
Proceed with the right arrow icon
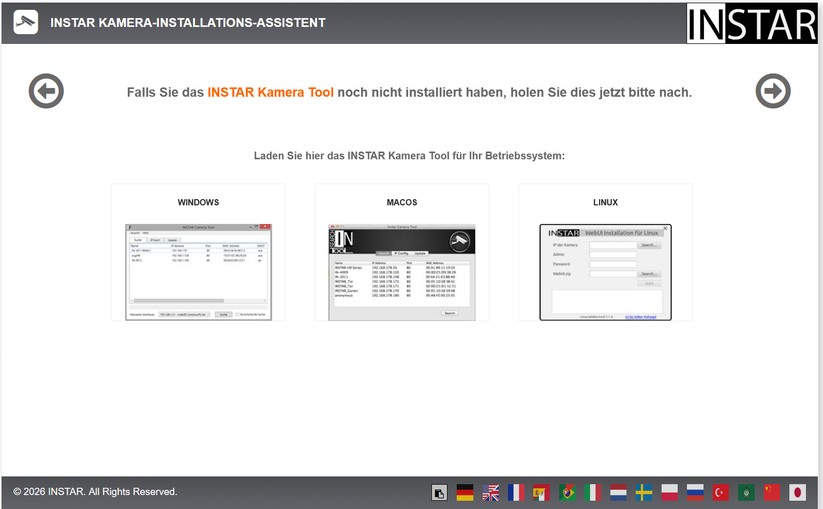pos(773,91)
